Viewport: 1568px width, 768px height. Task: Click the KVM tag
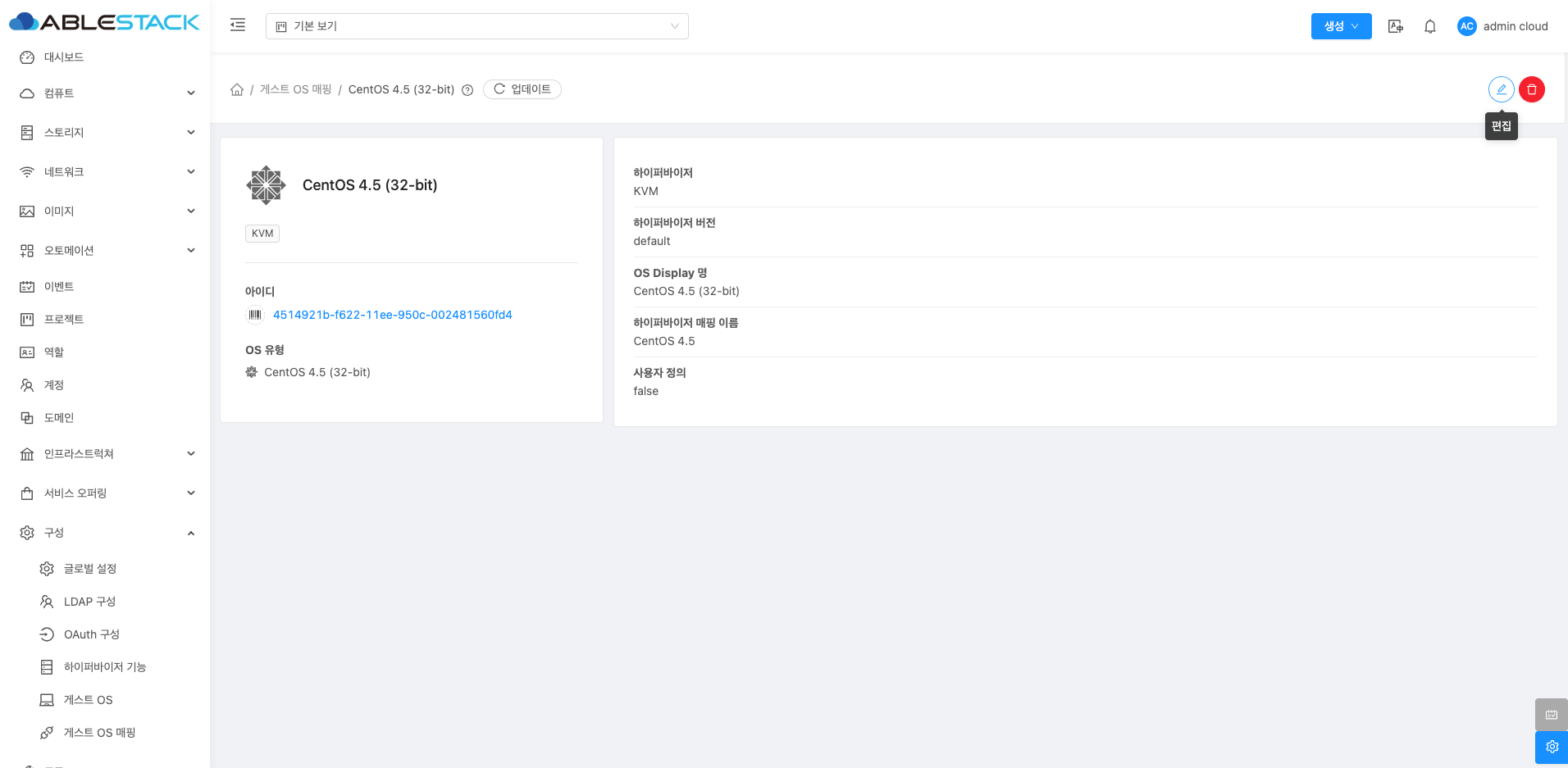[262, 234]
